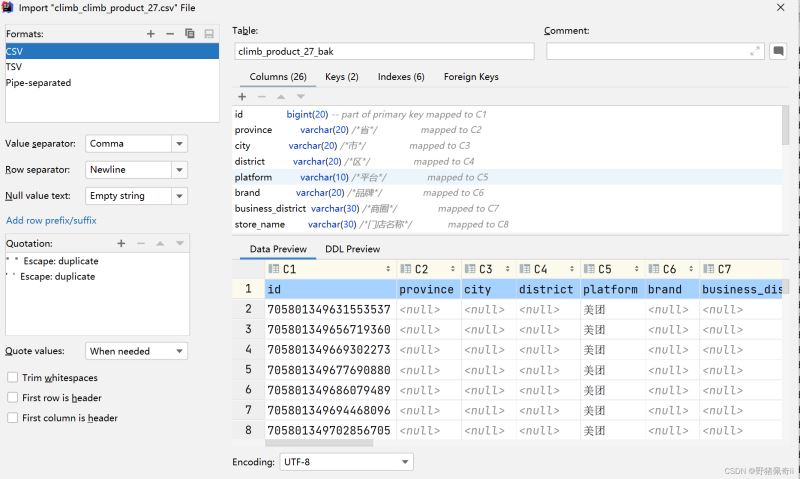Add a quotation rule with plus icon
The width and height of the screenshot is (800, 479).
[121, 243]
